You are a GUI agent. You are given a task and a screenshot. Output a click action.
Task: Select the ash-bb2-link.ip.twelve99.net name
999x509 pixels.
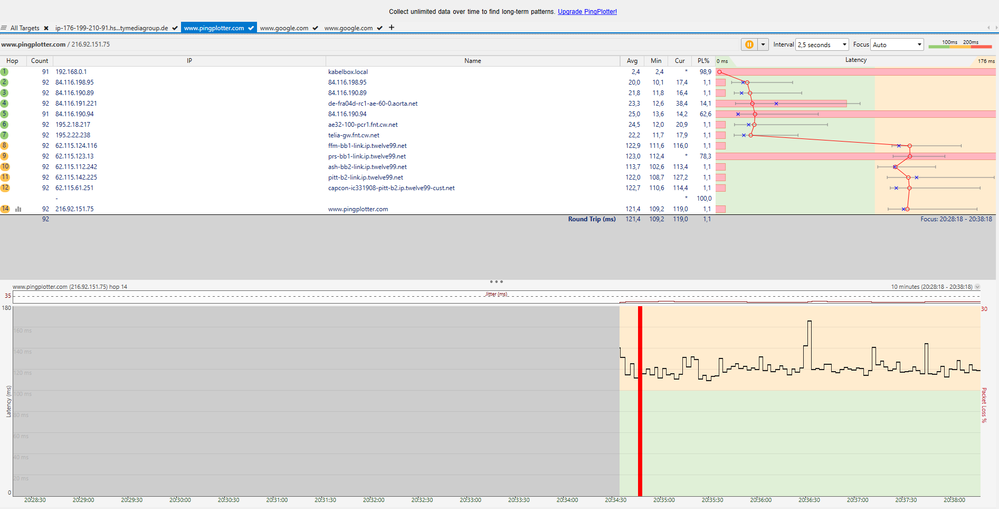pos(367,167)
